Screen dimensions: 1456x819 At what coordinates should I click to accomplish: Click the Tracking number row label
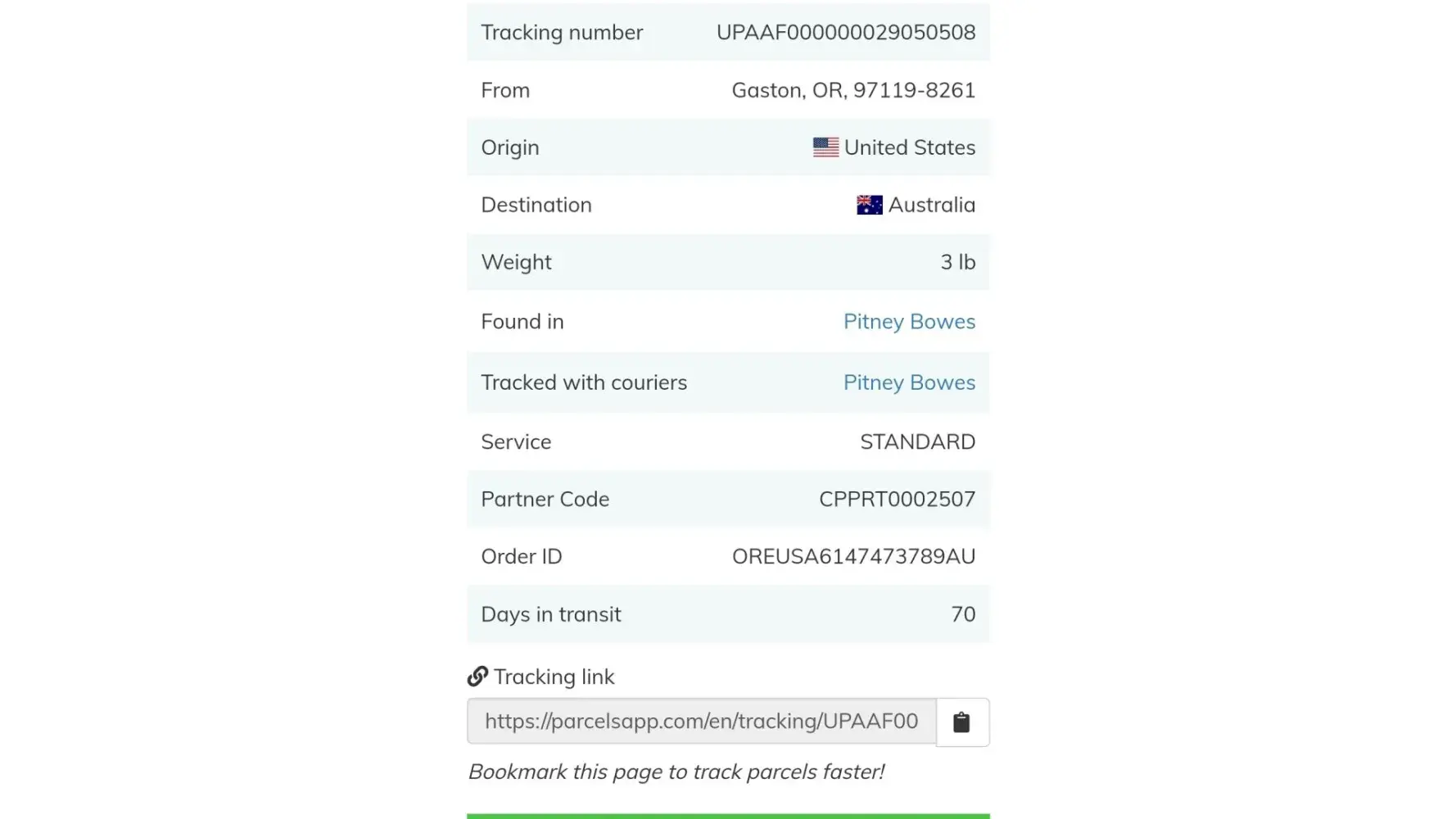(x=562, y=33)
